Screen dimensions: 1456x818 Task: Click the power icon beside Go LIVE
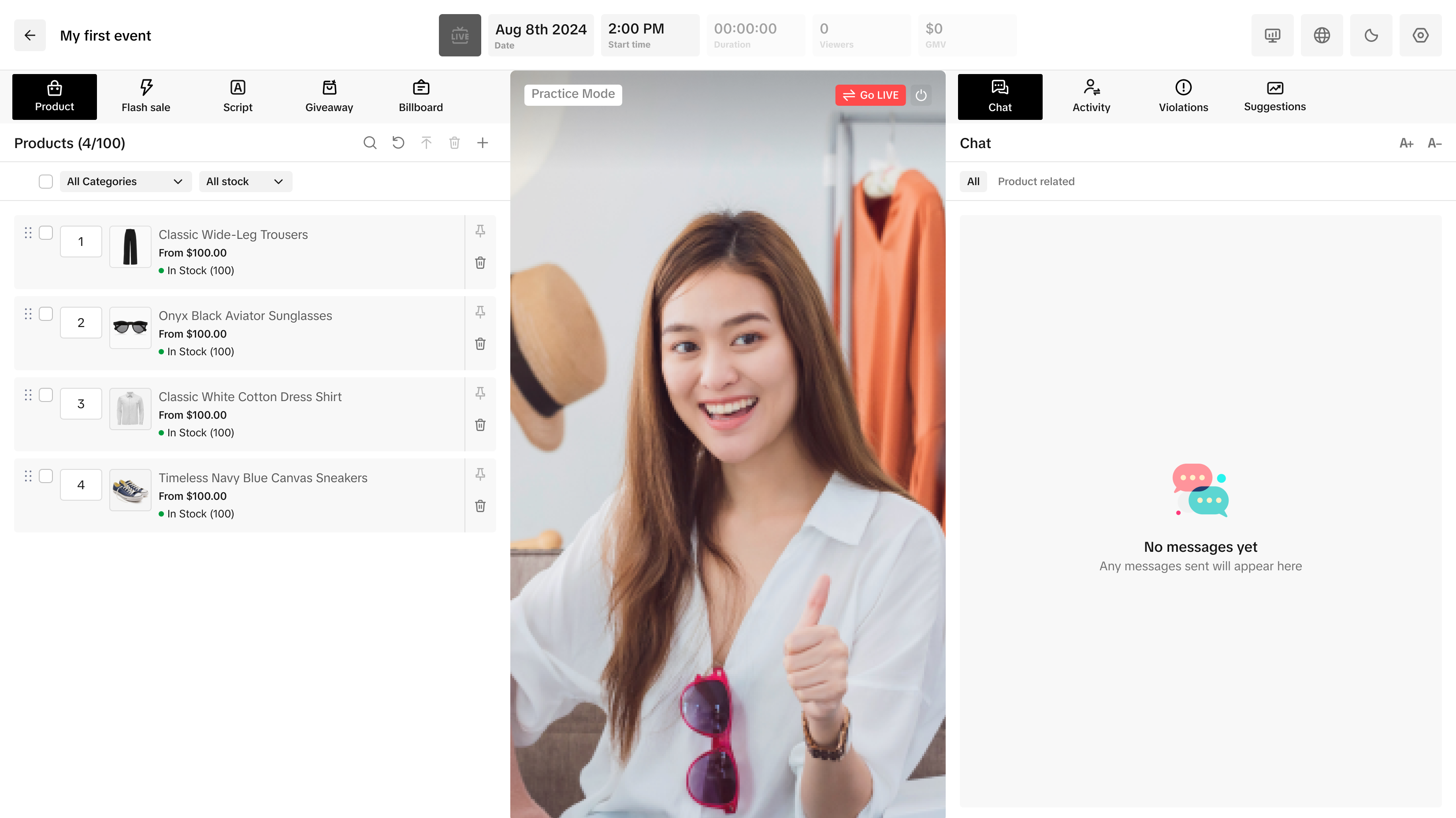[921, 95]
